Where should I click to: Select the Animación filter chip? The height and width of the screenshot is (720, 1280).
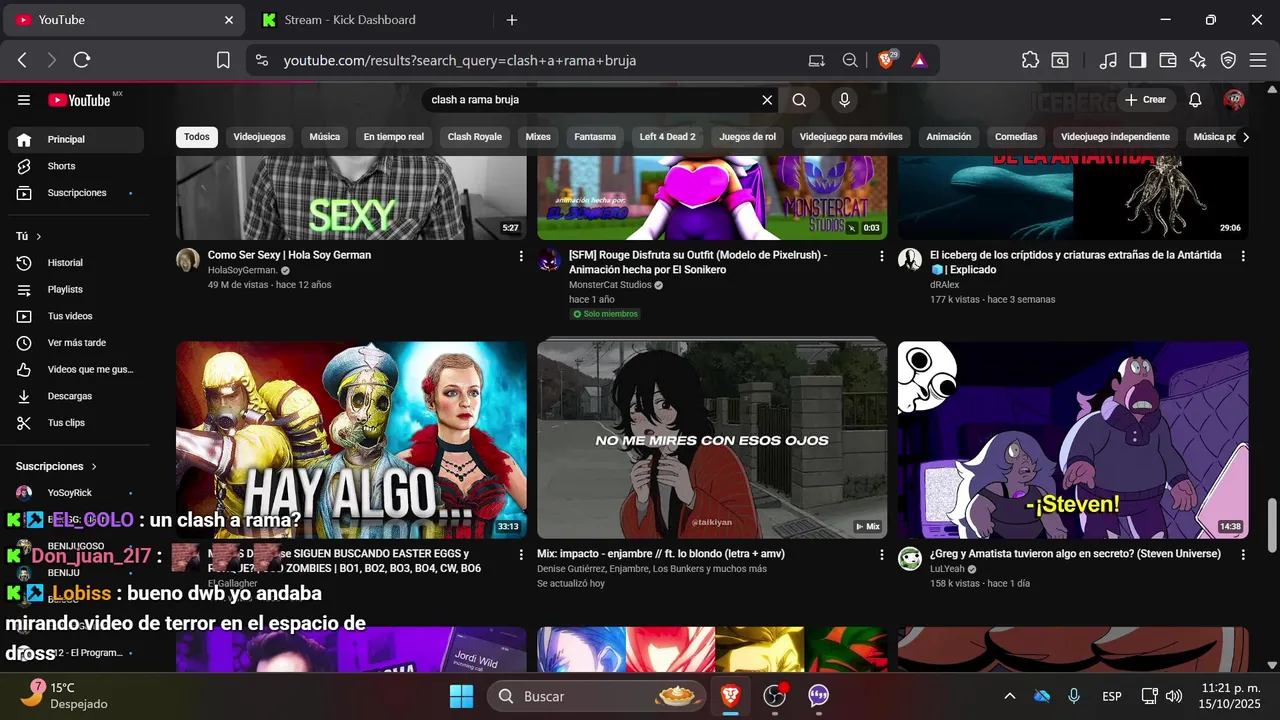point(949,137)
